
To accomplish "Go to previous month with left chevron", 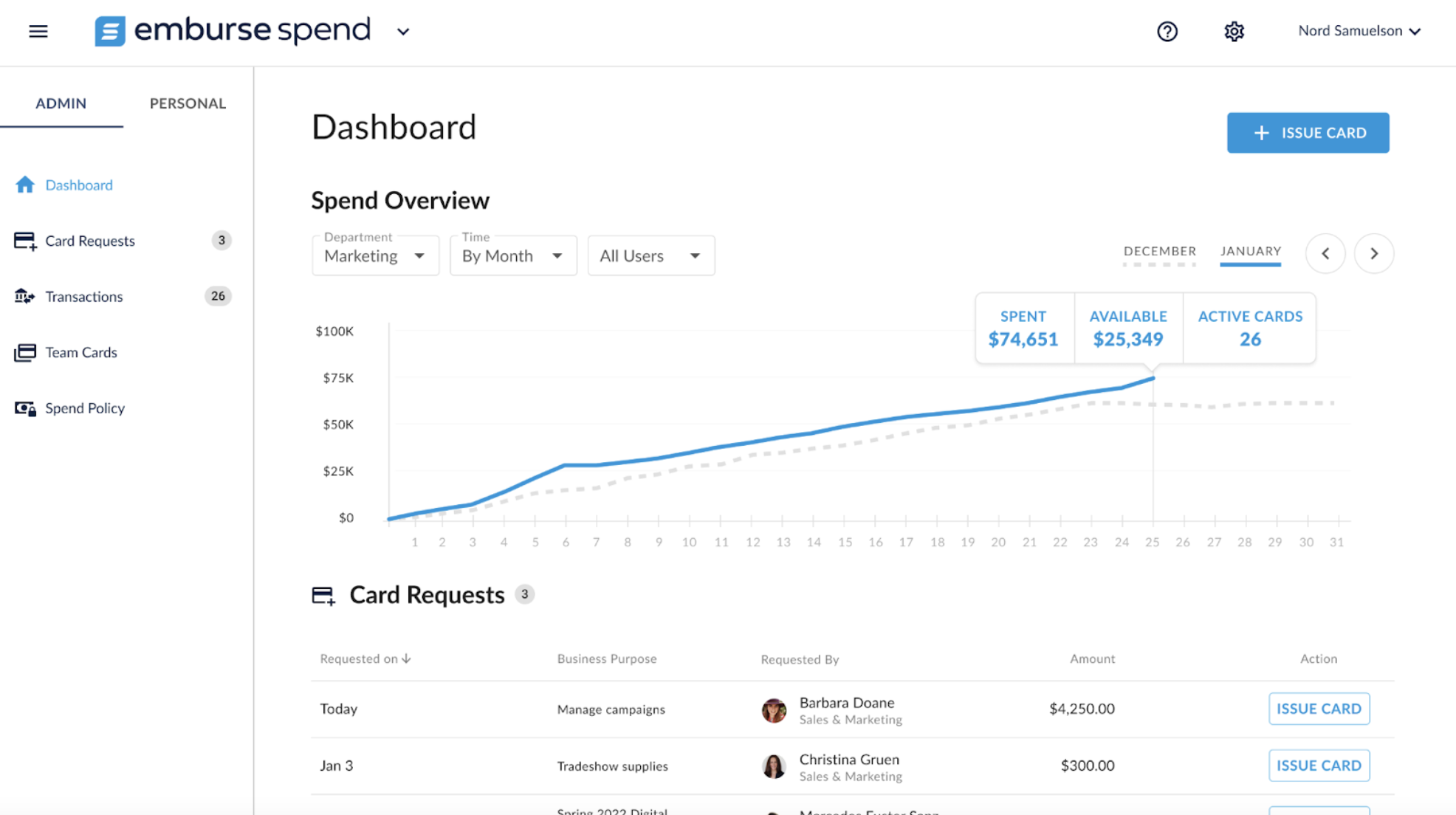I will click(1325, 253).
